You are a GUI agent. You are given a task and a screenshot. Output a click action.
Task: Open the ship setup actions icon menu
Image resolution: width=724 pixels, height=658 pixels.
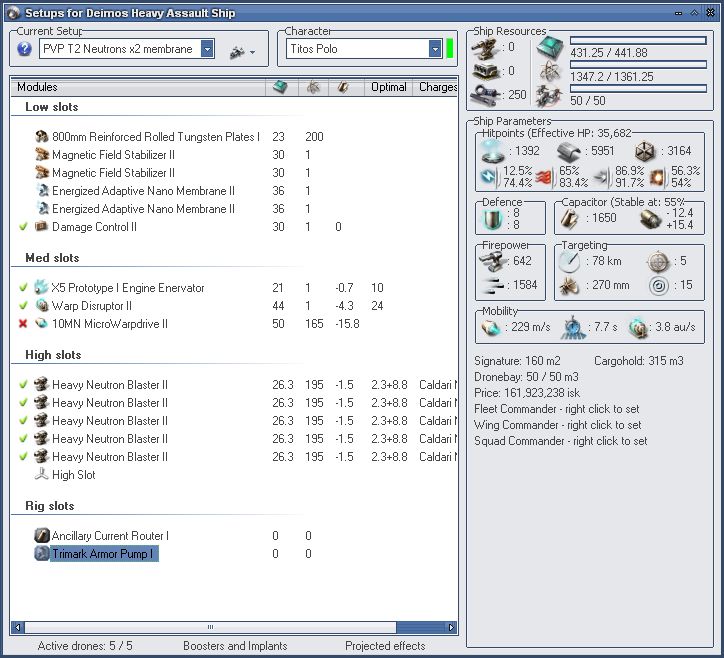(242, 52)
